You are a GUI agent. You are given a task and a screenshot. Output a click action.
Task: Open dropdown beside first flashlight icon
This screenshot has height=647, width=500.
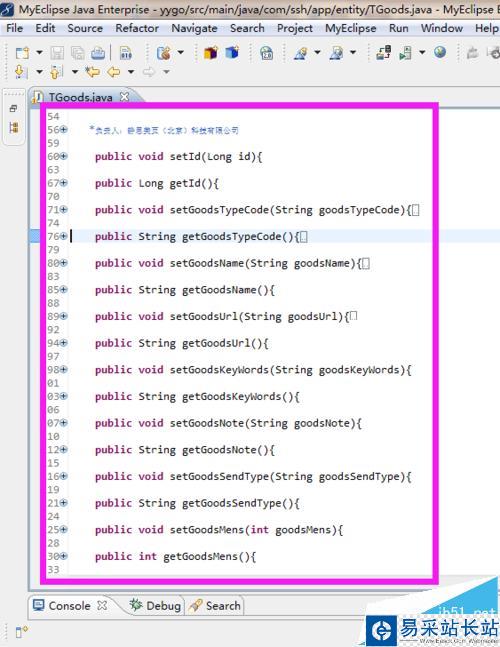point(317,52)
